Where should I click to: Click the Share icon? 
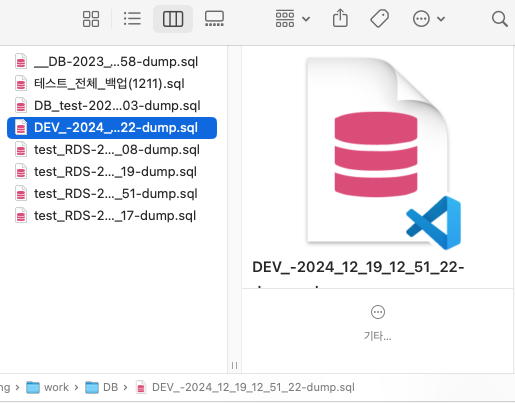coord(340,18)
